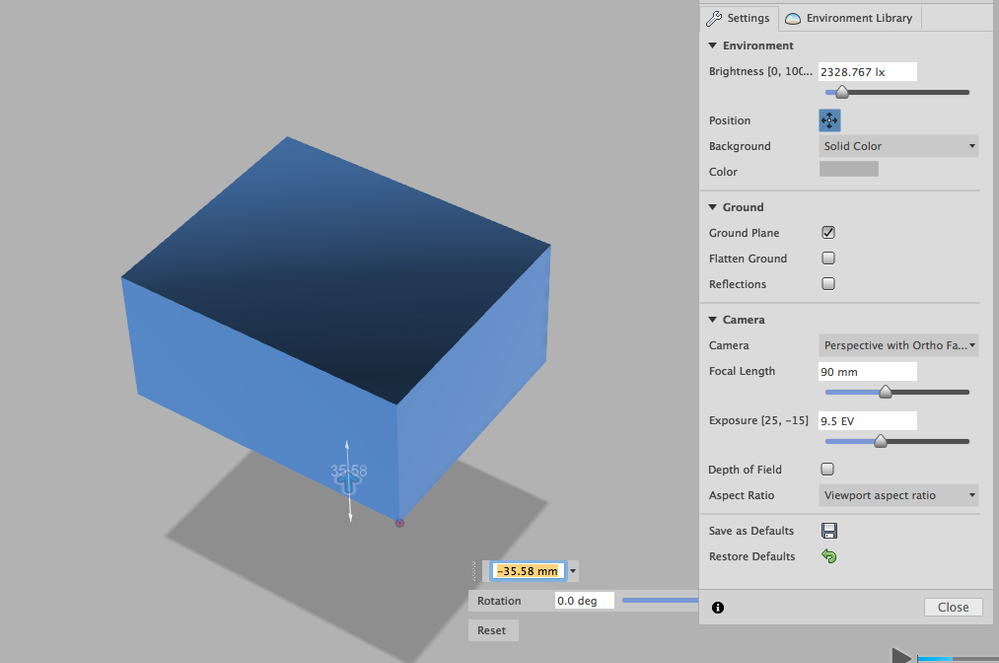Open the Aspect Ratio dropdown

pos(898,495)
